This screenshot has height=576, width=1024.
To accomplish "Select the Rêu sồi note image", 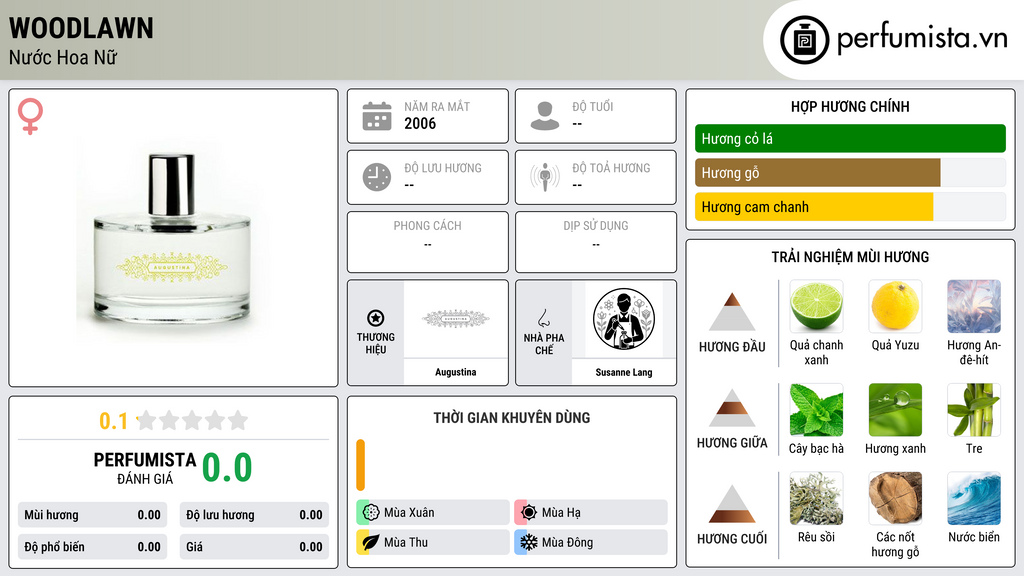I will point(816,498).
